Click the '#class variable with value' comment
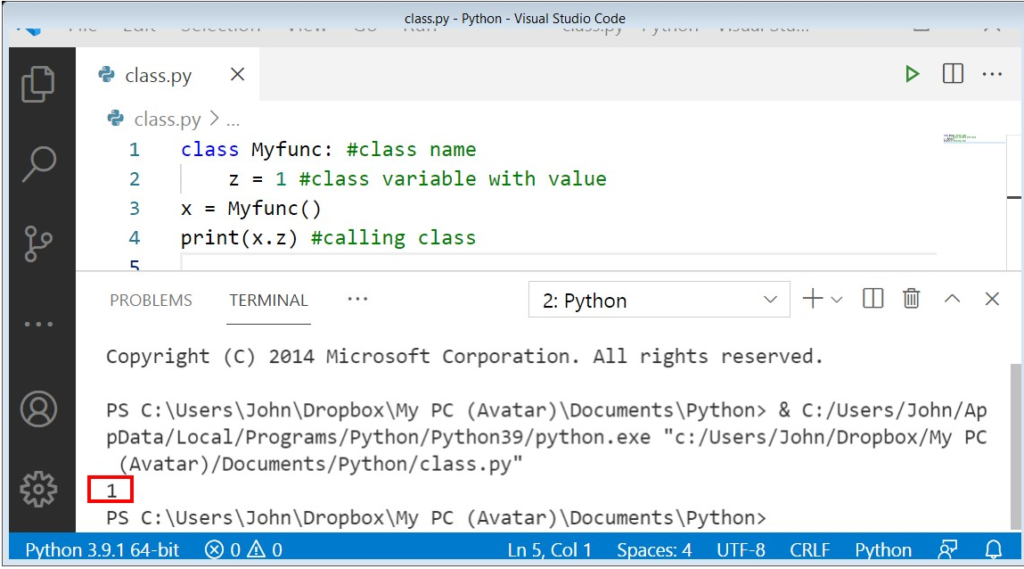The image size is (1024, 569). 453,179
